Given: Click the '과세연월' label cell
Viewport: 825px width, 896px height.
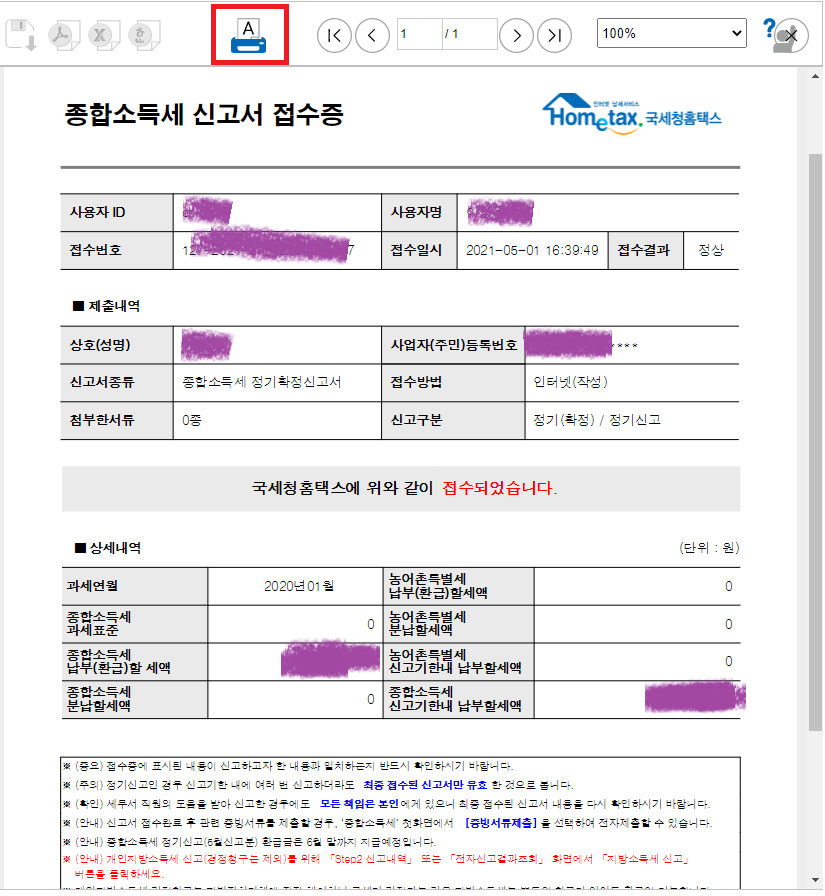Looking at the screenshot, I should coord(134,586).
